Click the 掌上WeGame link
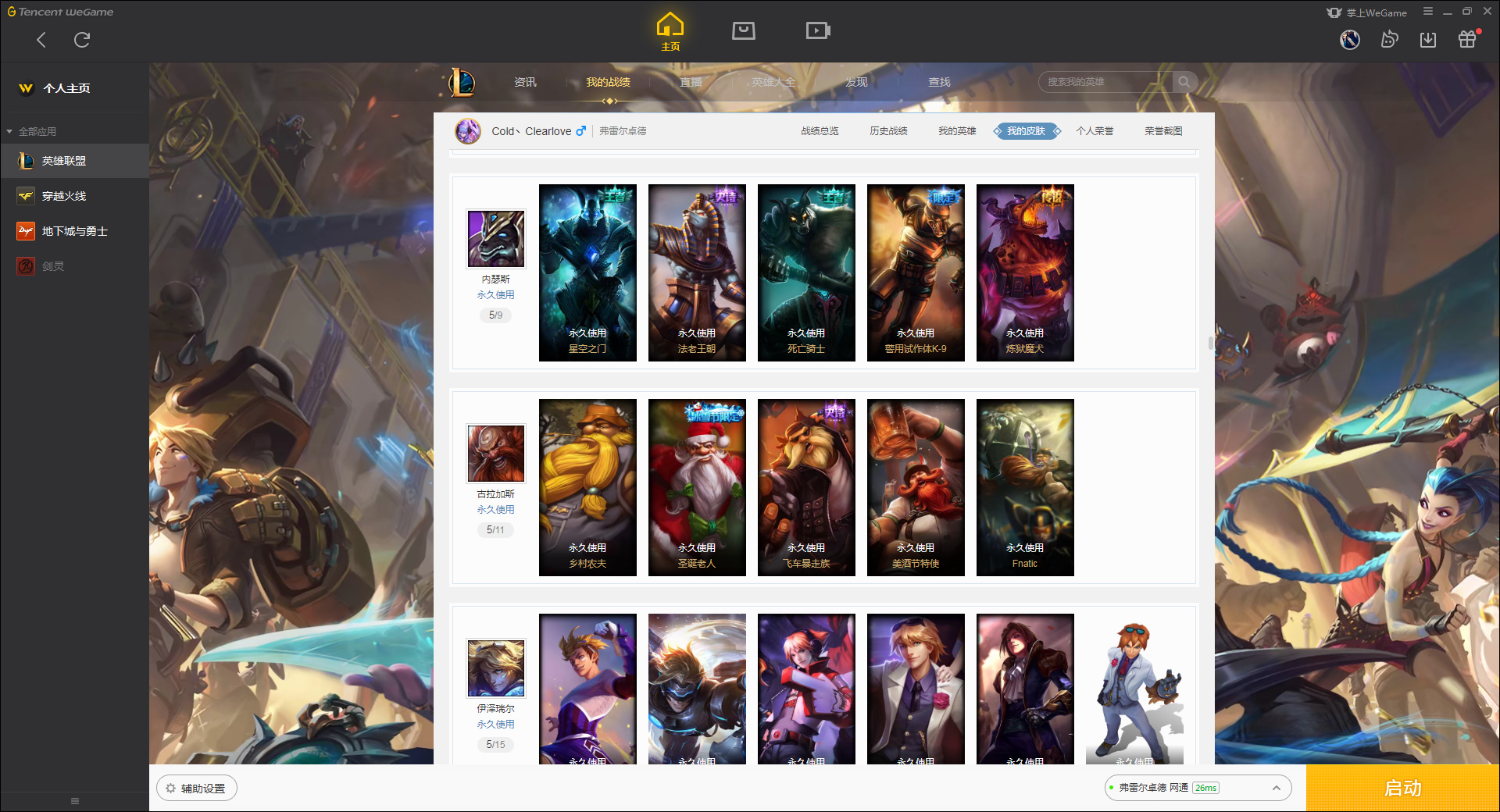1500x812 pixels. 1367,12
